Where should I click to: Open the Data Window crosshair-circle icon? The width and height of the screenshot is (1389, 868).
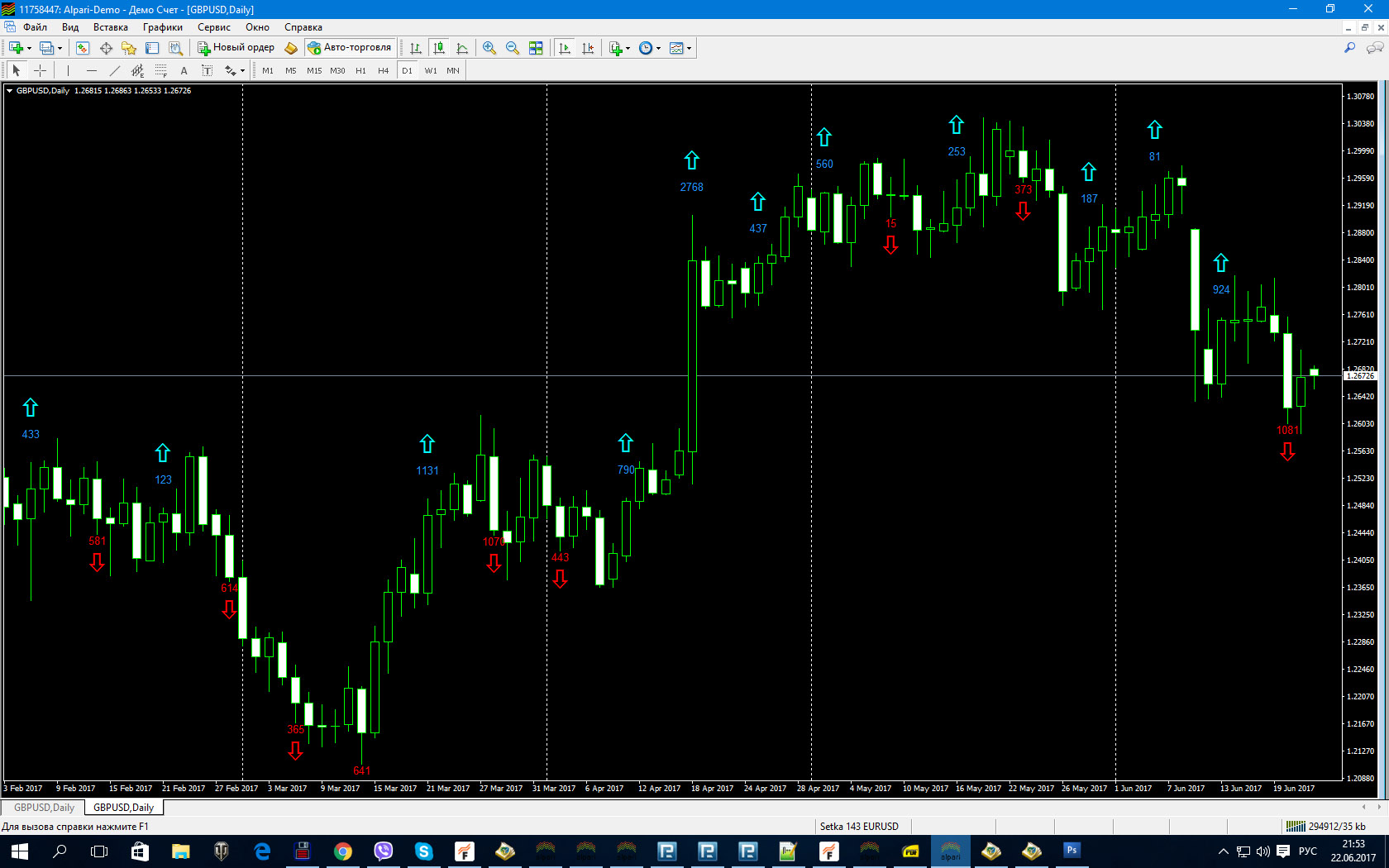click(x=106, y=48)
